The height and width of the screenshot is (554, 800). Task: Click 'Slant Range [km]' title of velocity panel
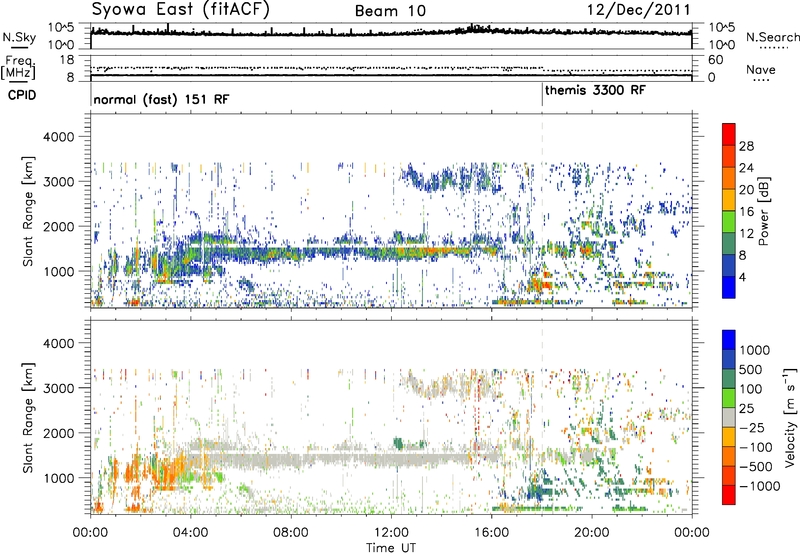pos(28,417)
